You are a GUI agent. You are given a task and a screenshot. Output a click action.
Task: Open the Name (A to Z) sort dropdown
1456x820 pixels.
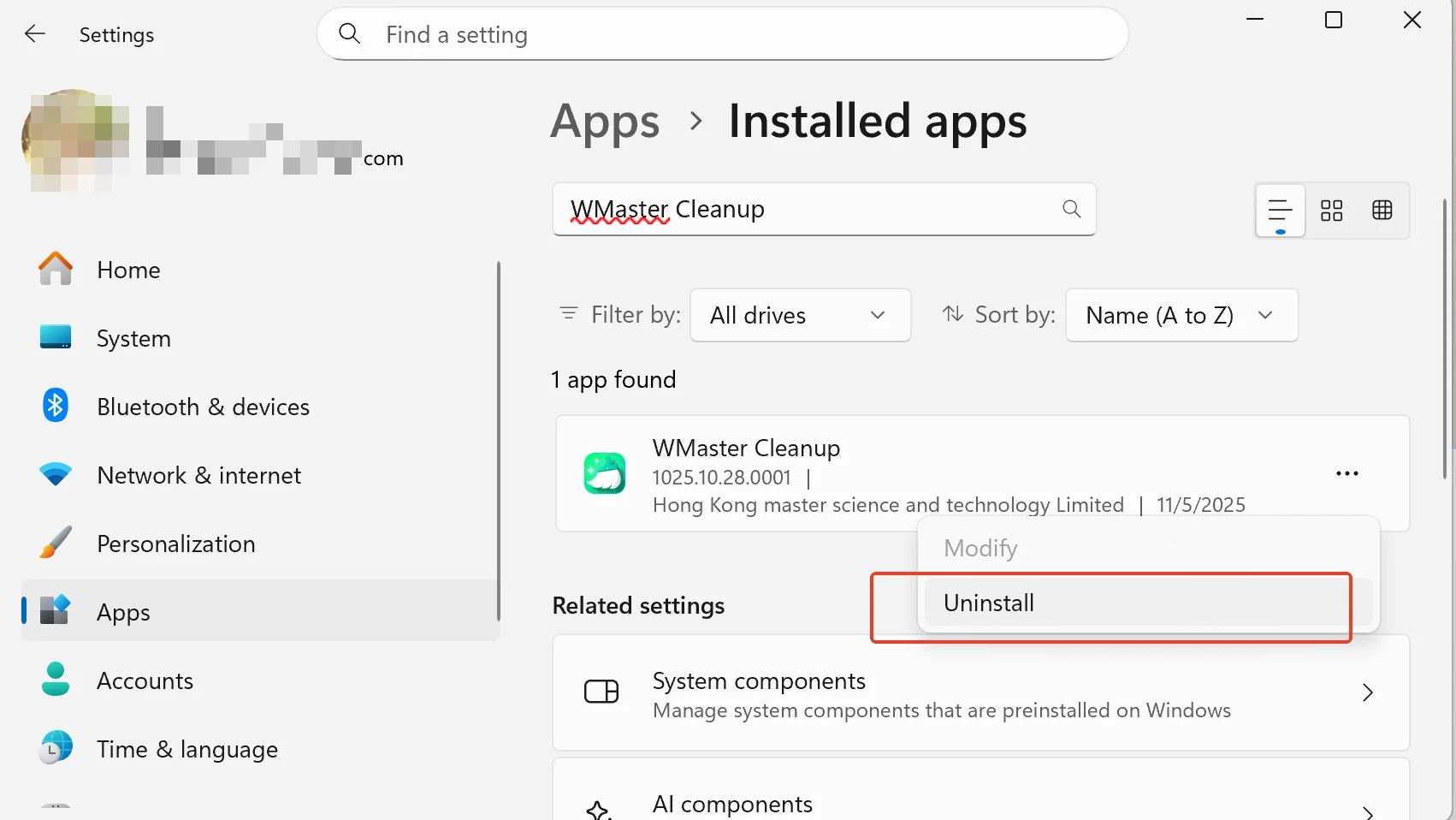coord(1181,315)
